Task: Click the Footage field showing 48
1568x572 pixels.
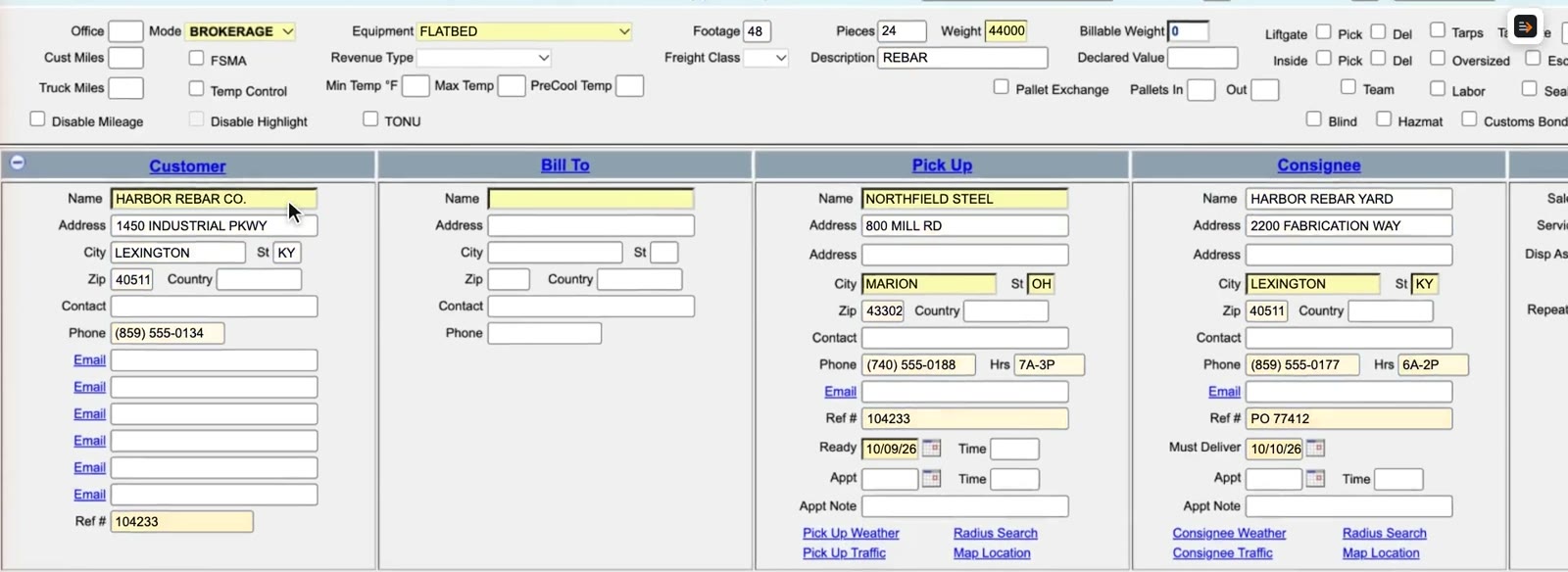Action: (x=757, y=31)
